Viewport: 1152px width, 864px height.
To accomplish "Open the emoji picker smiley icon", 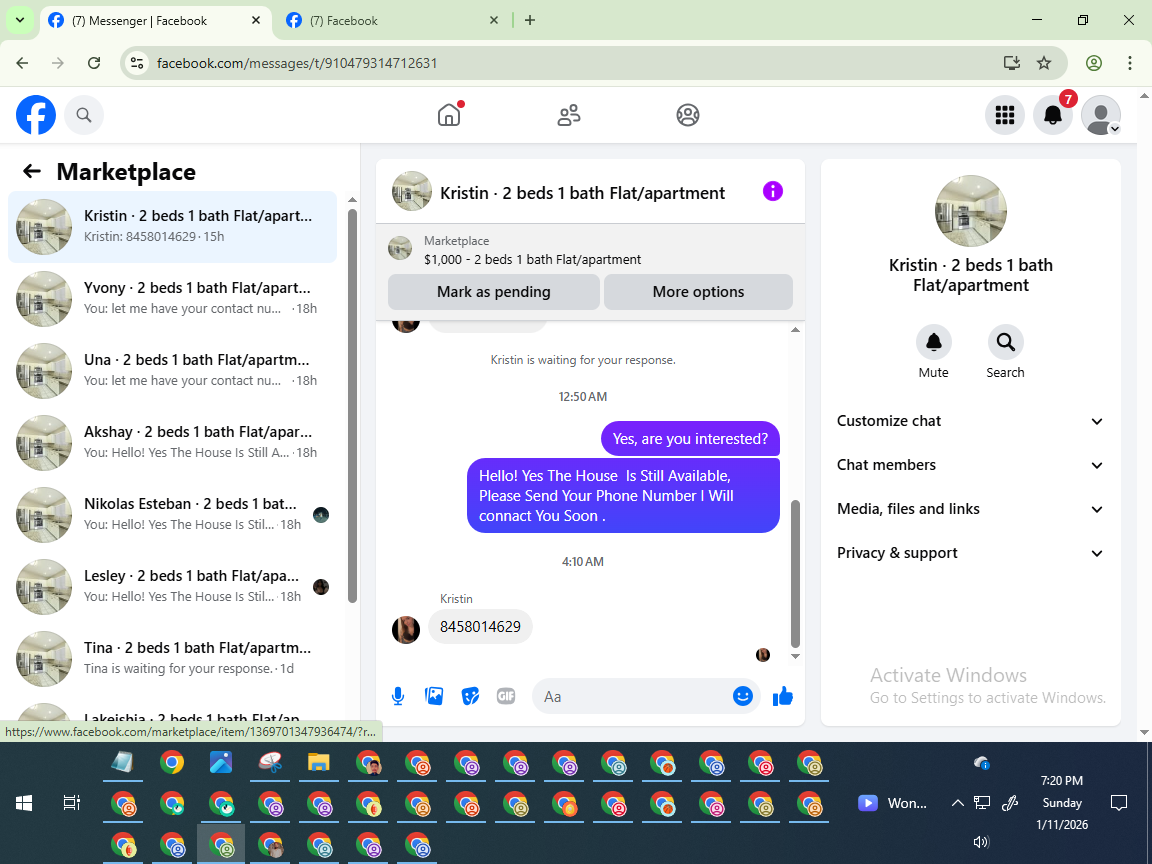I will point(743,696).
